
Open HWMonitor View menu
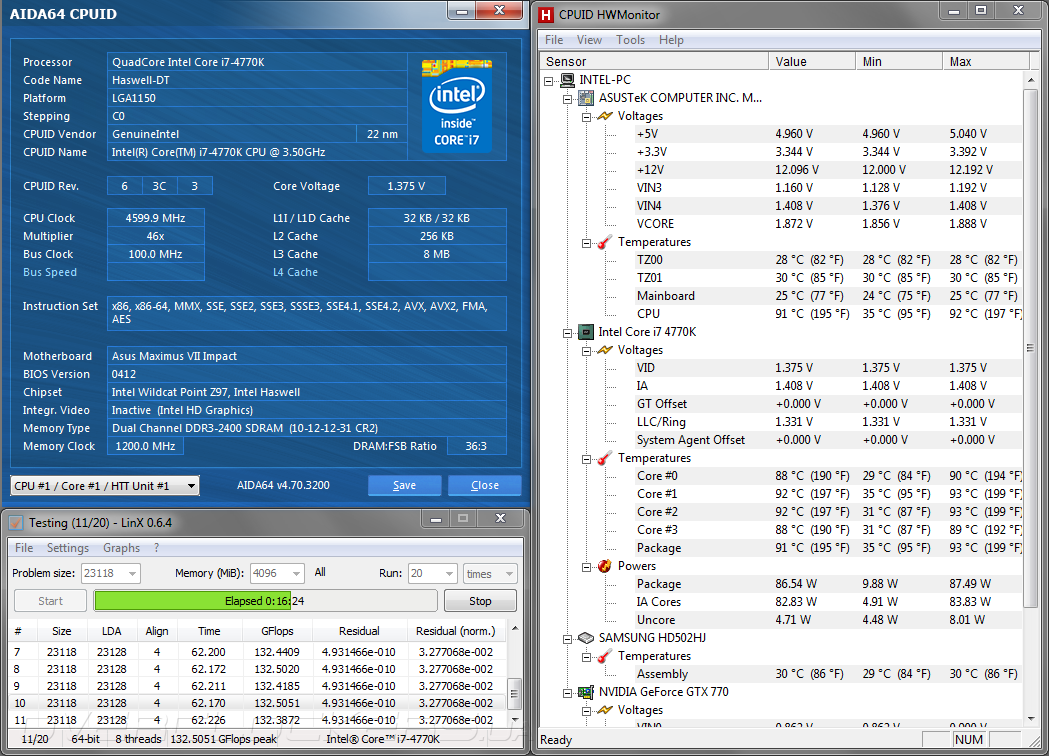[589, 39]
